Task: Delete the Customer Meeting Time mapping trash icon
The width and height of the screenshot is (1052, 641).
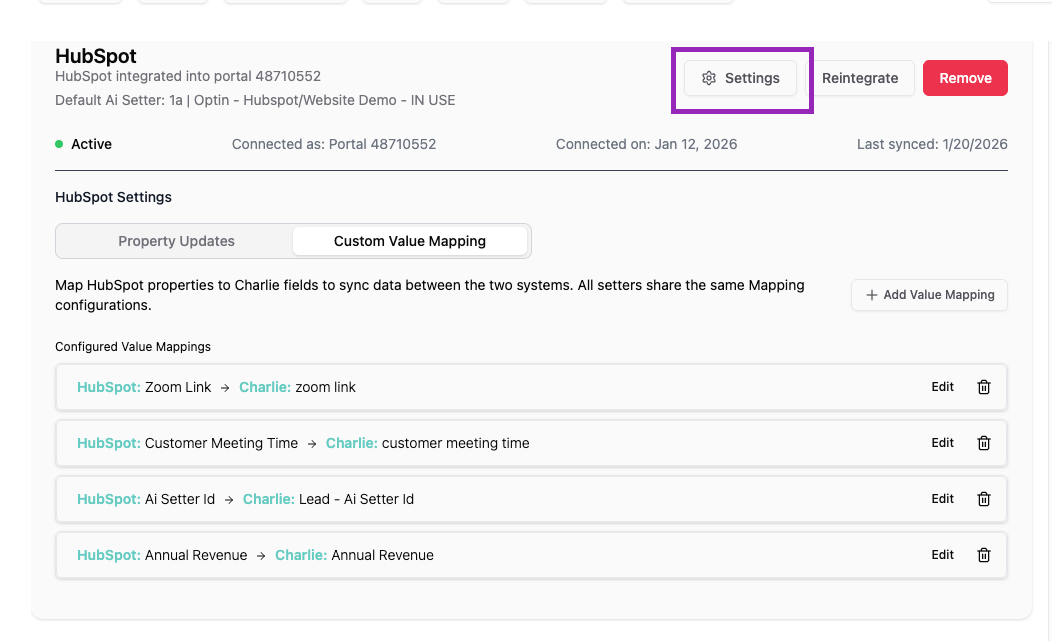Action: pyautogui.click(x=984, y=443)
